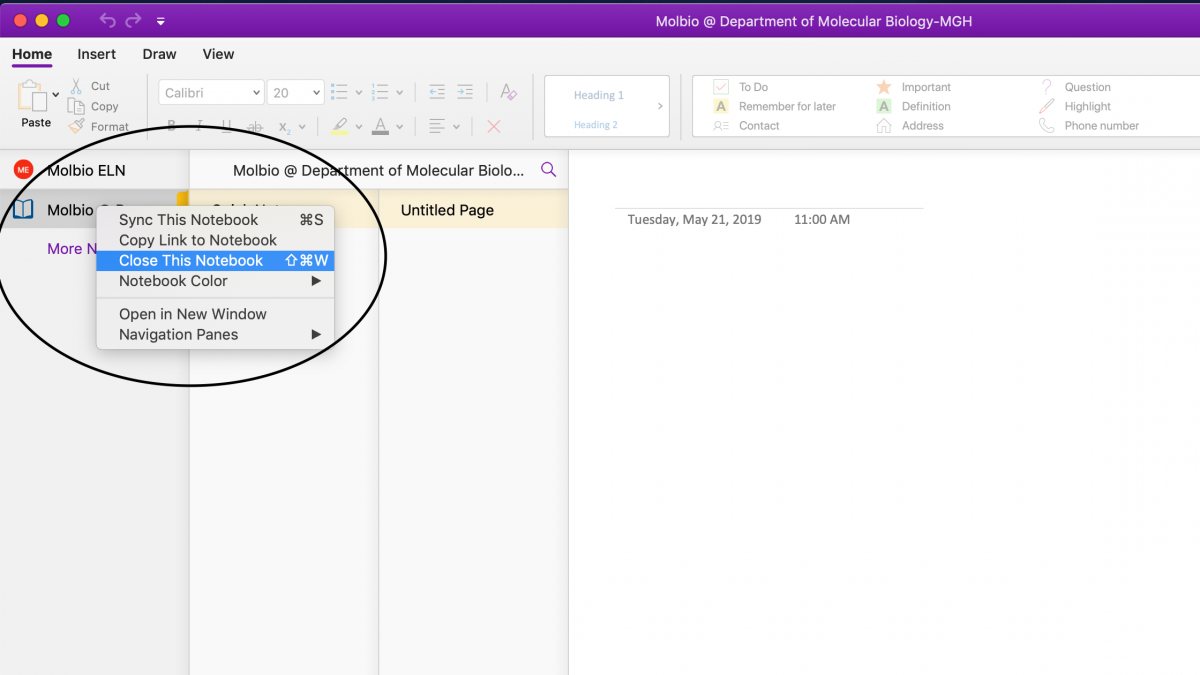Expand the subscript/superscript dropdown arrow

click(302, 127)
